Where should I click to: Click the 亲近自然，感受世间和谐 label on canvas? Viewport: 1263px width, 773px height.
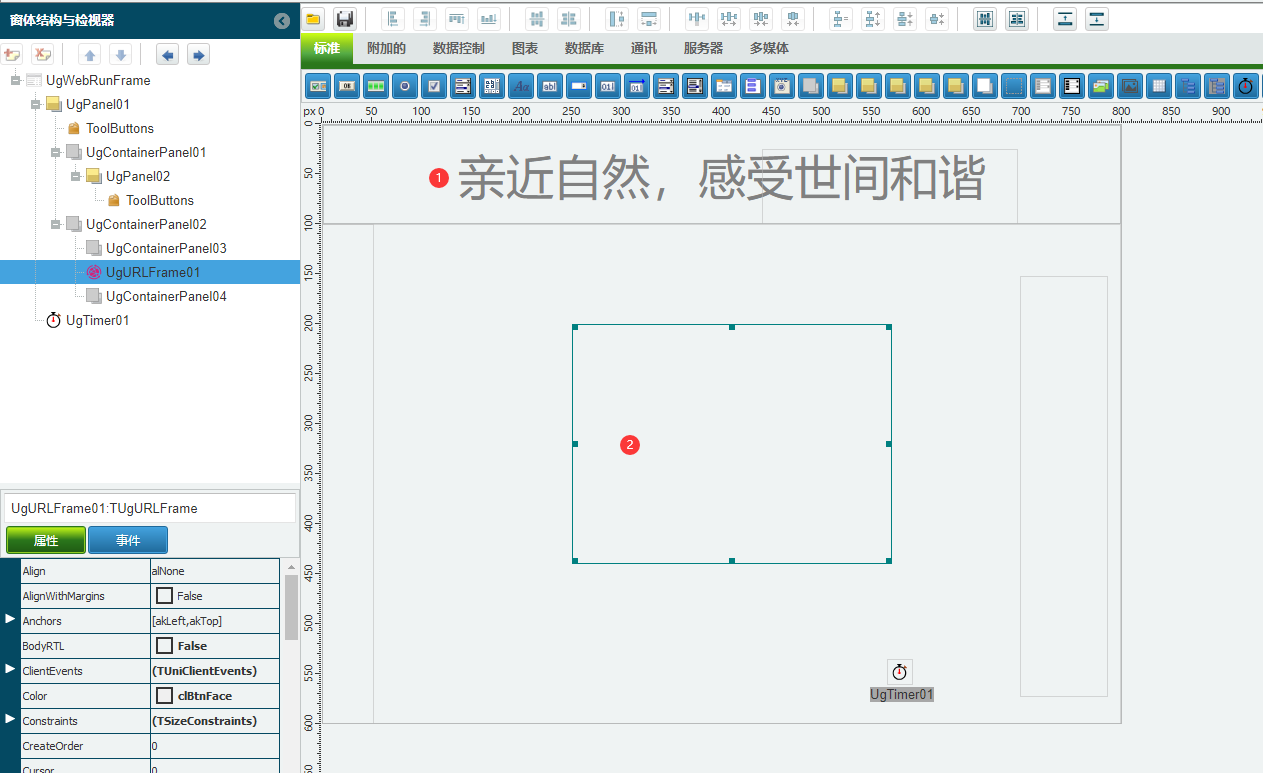722,180
